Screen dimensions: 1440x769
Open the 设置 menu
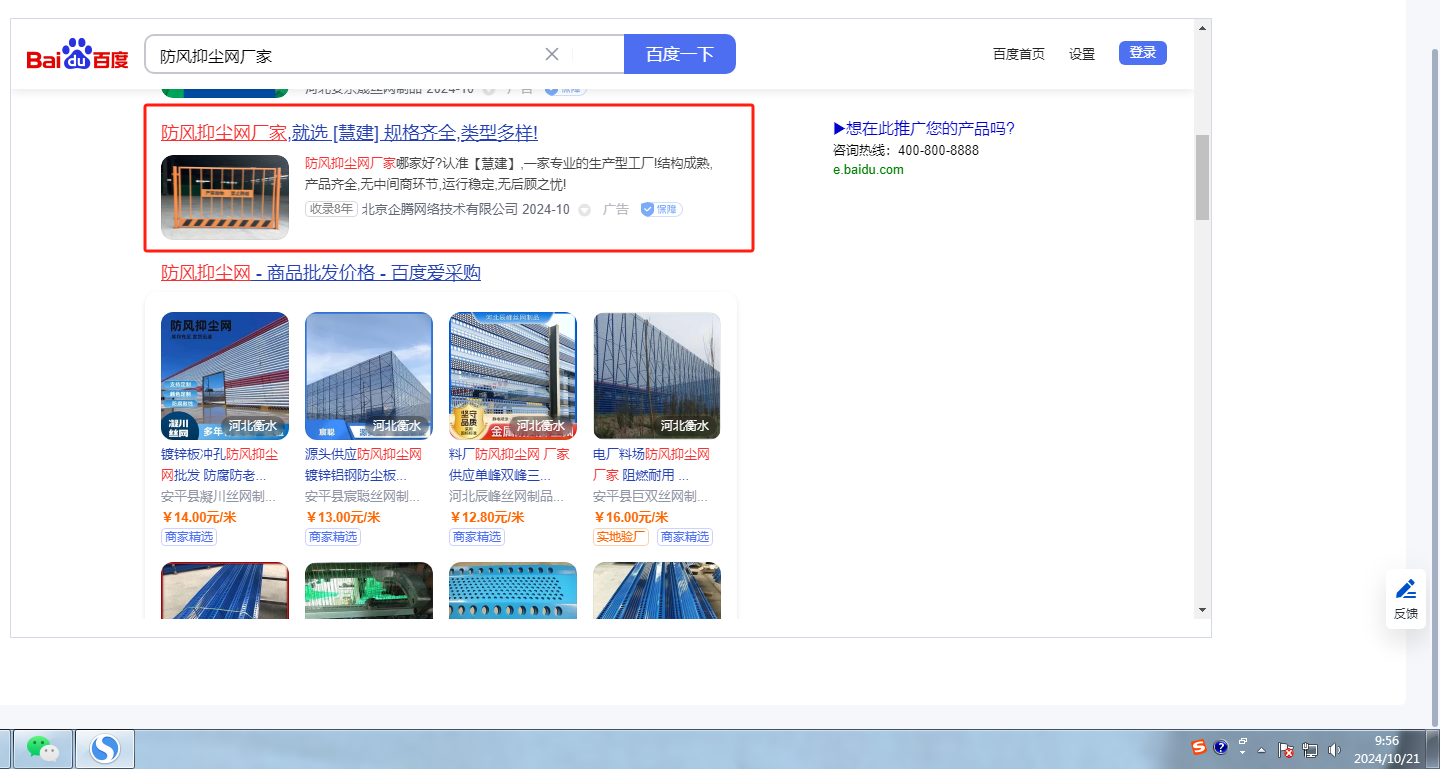[1082, 54]
